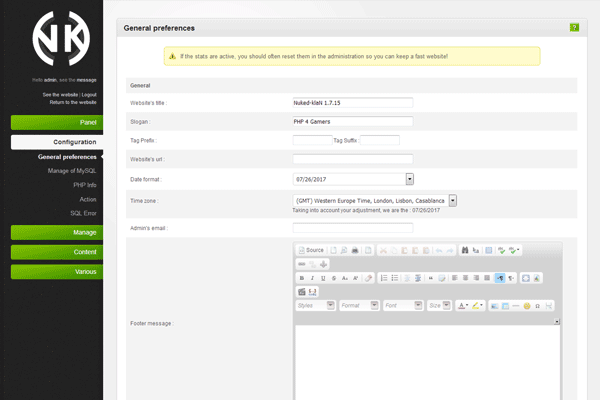Apply italic formatting in editor toolbar
Viewport: 600px width, 400px height.
[313, 277]
